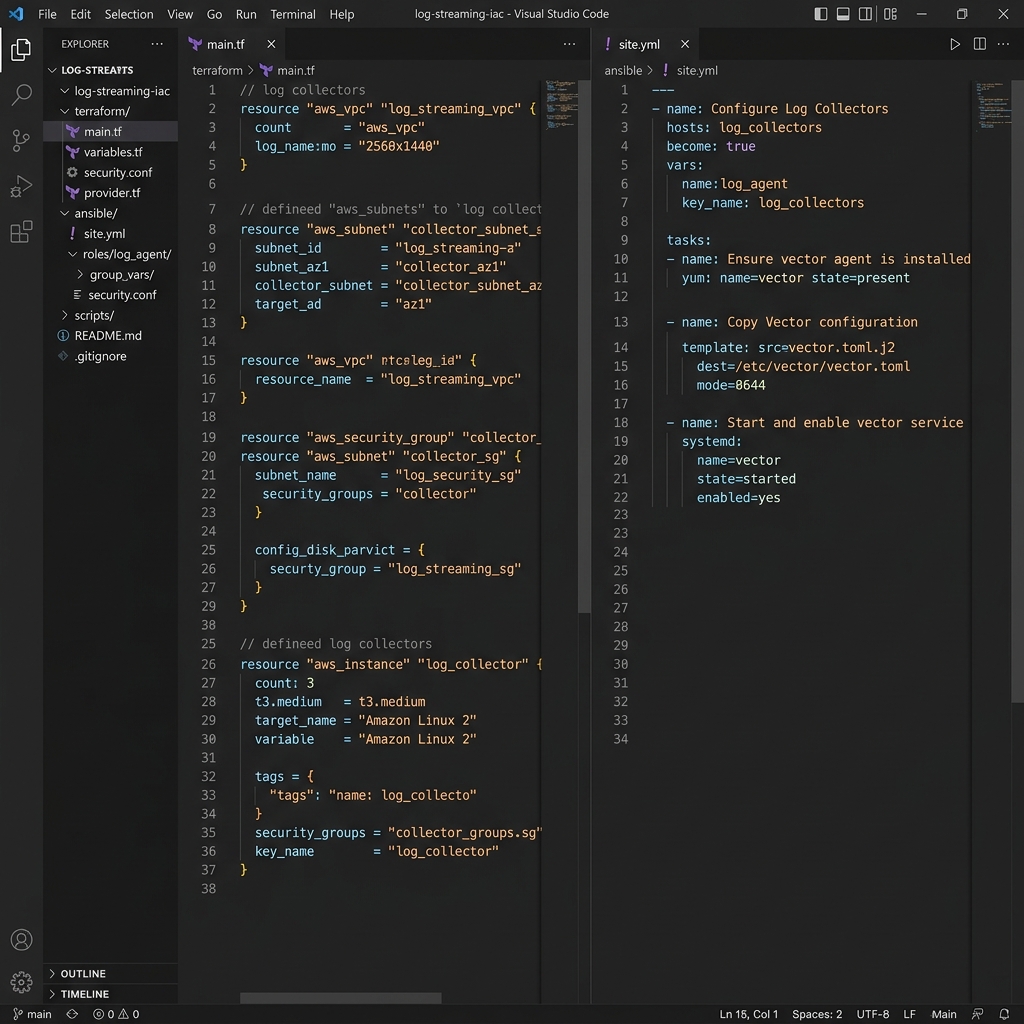
Task: Switch to the site.yml editor tab
Action: click(646, 44)
